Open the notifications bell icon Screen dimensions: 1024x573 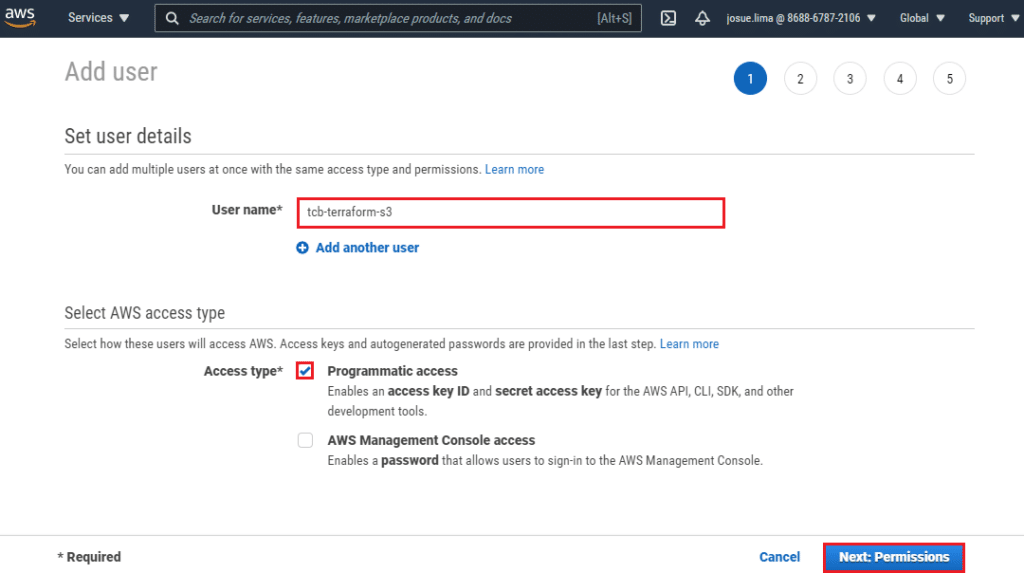coord(702,18)
